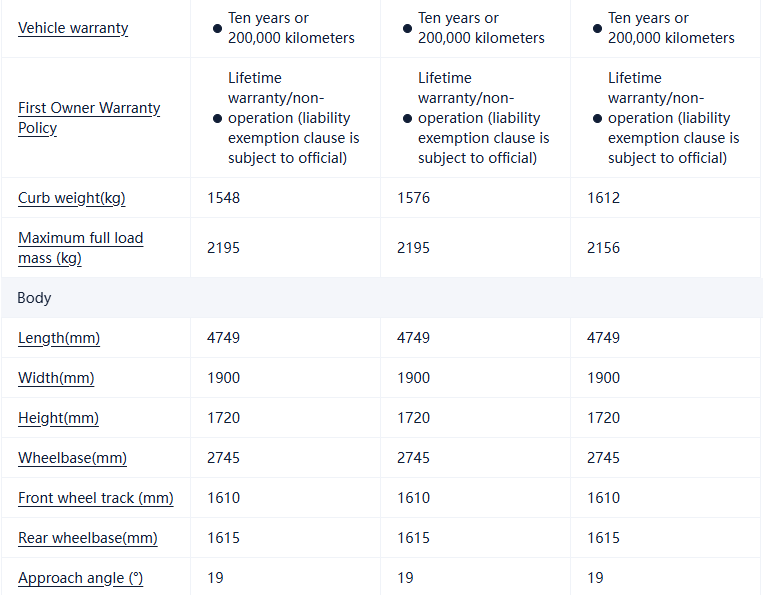Select the Front wheel track (mm) link
The image size is (769, 595).
coord(95,498)
